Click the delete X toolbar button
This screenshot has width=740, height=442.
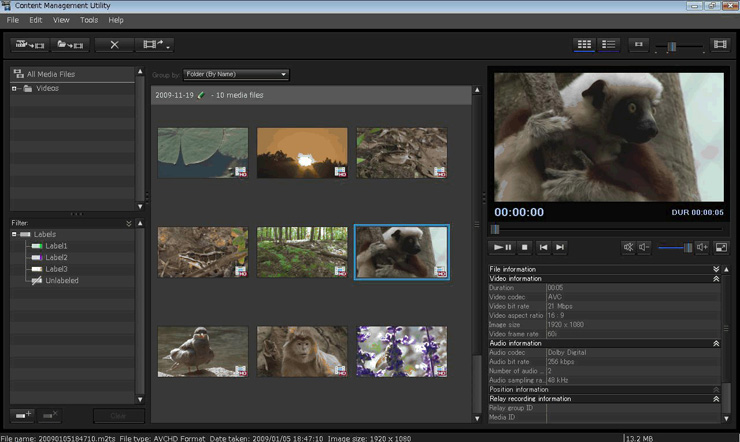click(114, 45)
